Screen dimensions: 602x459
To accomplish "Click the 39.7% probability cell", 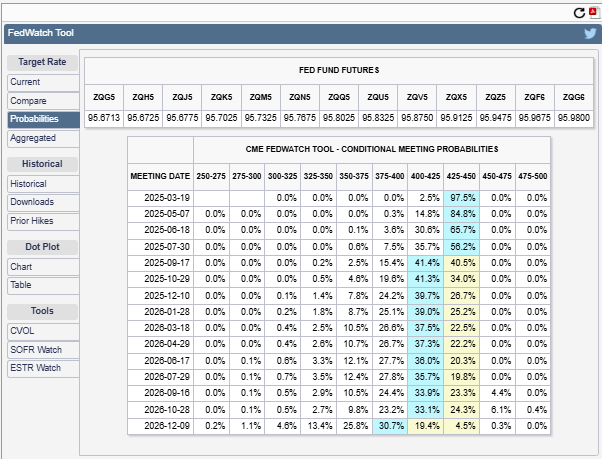I will (x=426, y=296).
